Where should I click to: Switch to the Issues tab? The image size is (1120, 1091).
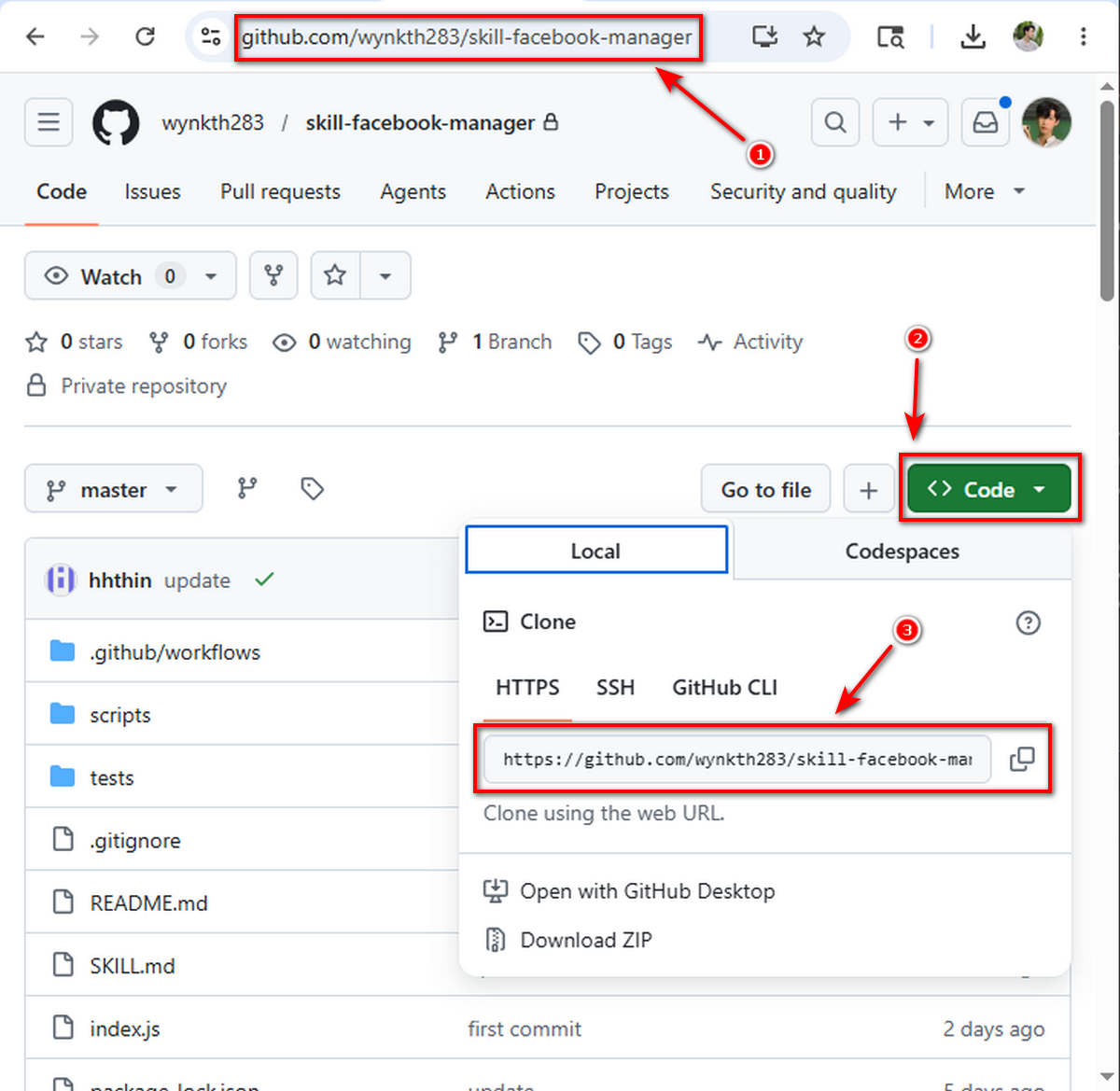[152, 191]
